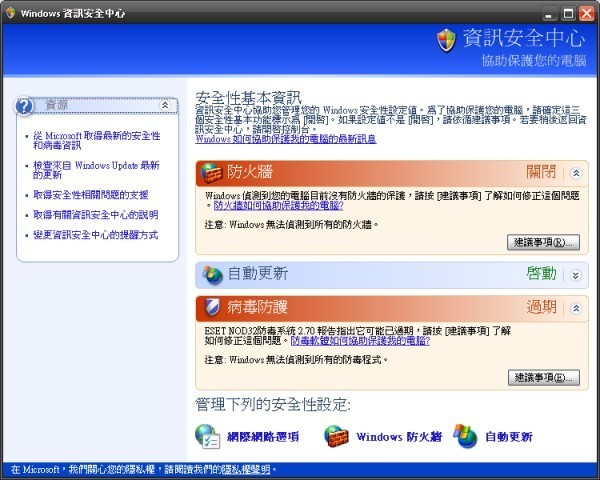Click the 管理下列的安全性設定 heading

273,405
